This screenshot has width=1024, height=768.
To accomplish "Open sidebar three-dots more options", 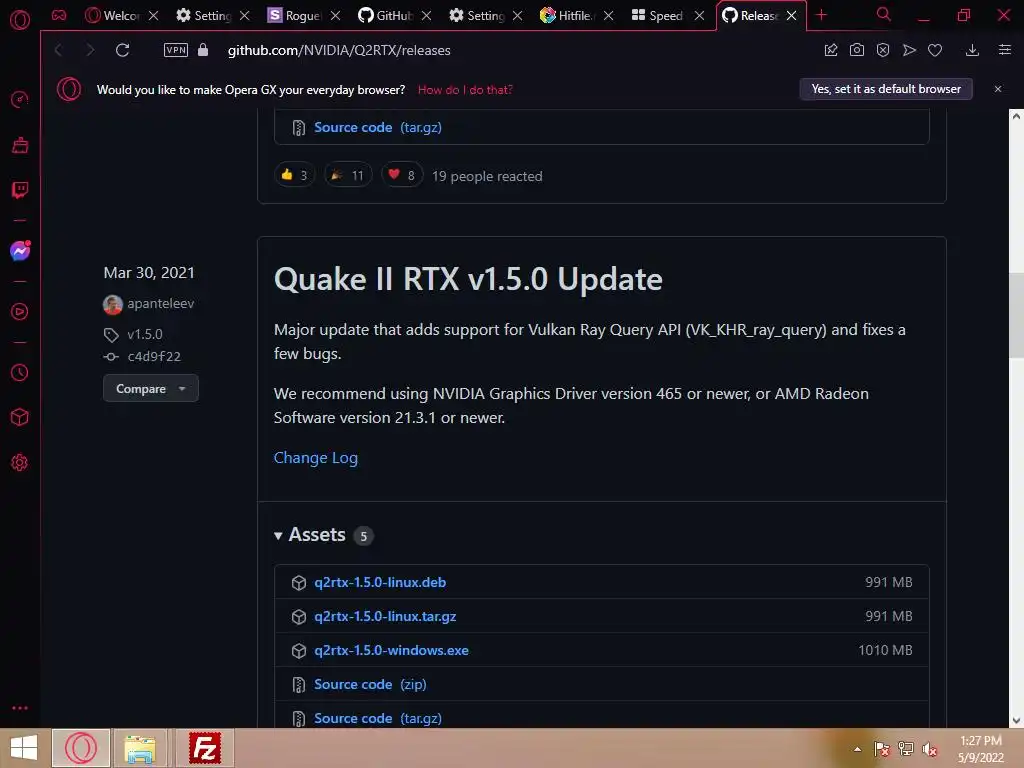I will [20, 708].
